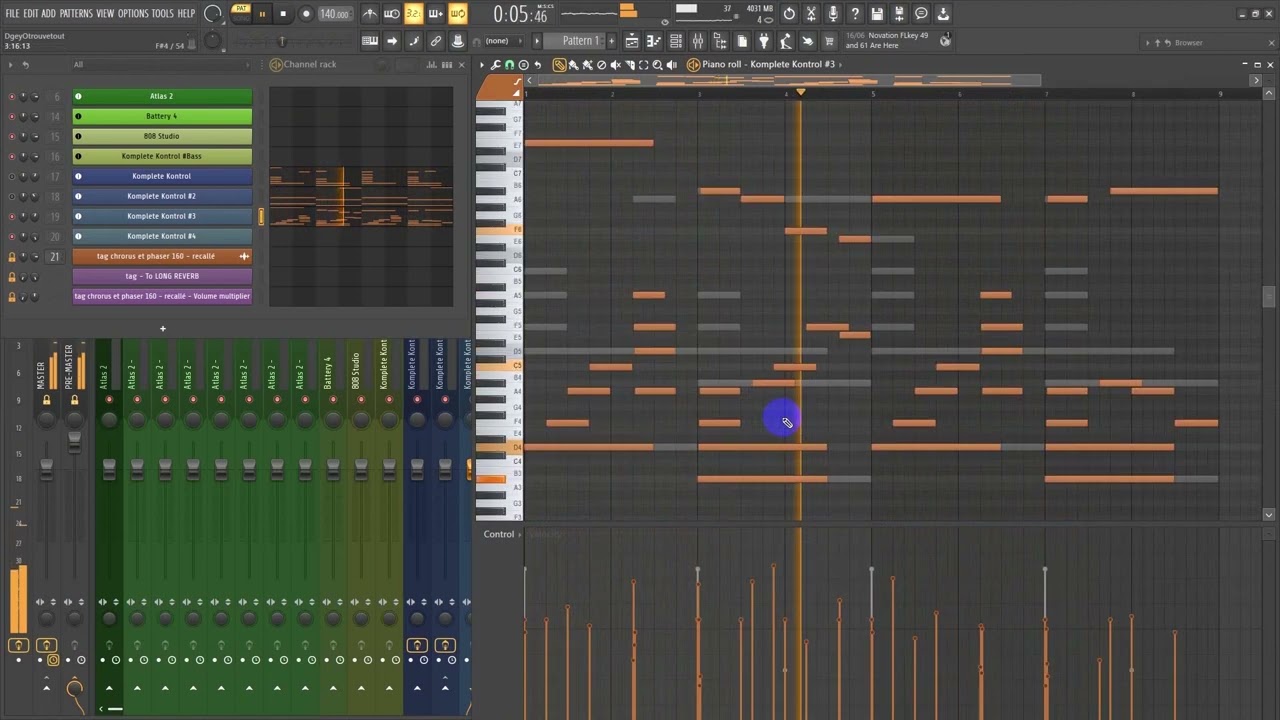Open the PATTERNS menu

tap(76, 13)
